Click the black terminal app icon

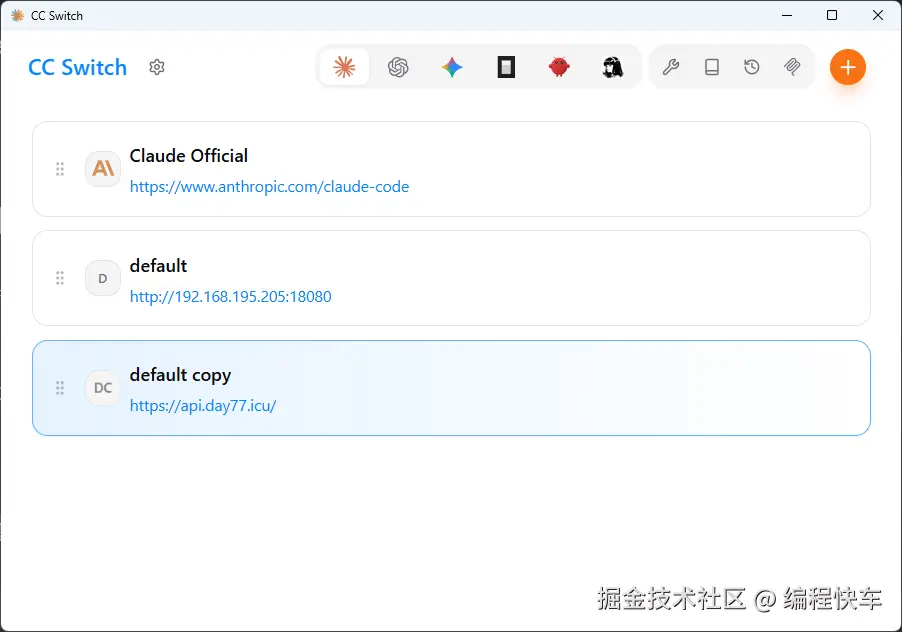(505, 66)
